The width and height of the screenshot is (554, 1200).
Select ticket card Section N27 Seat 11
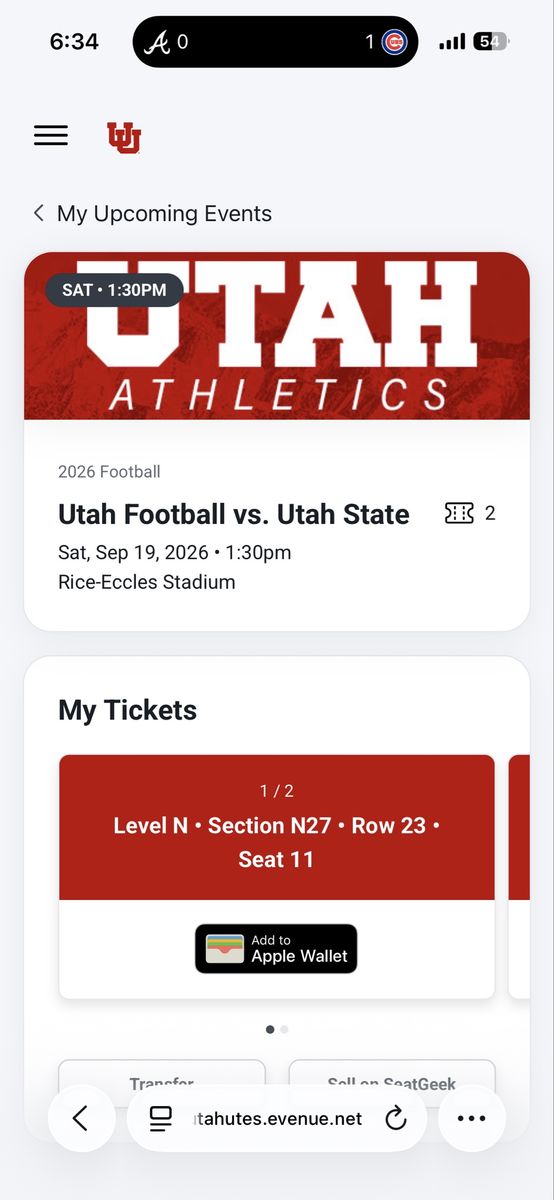pyautogui.click(x=277, y=876)
